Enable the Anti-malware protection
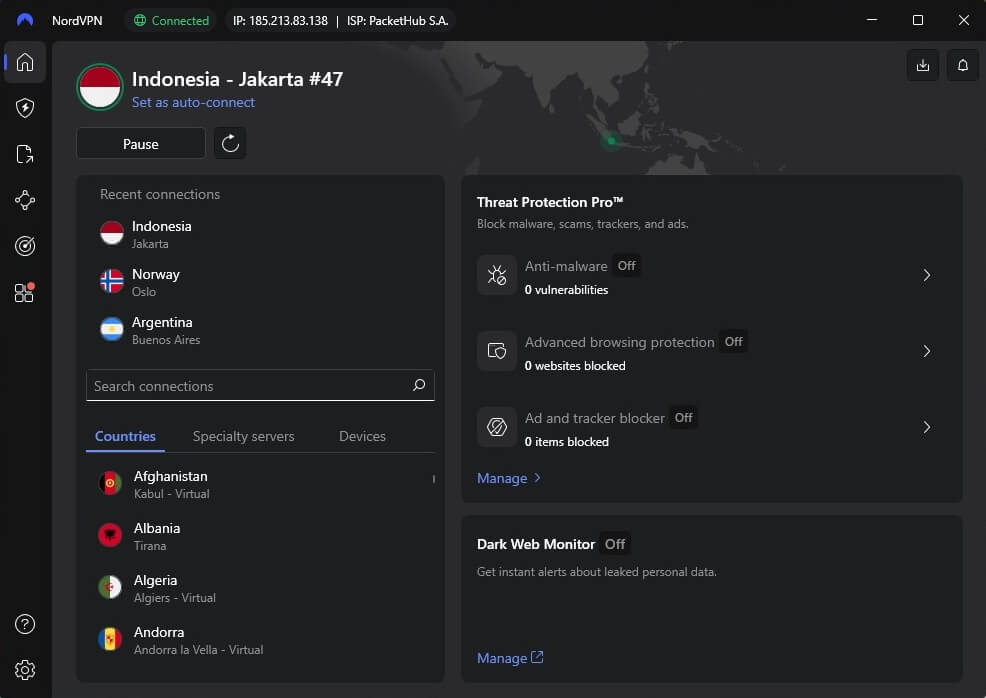 626,266
